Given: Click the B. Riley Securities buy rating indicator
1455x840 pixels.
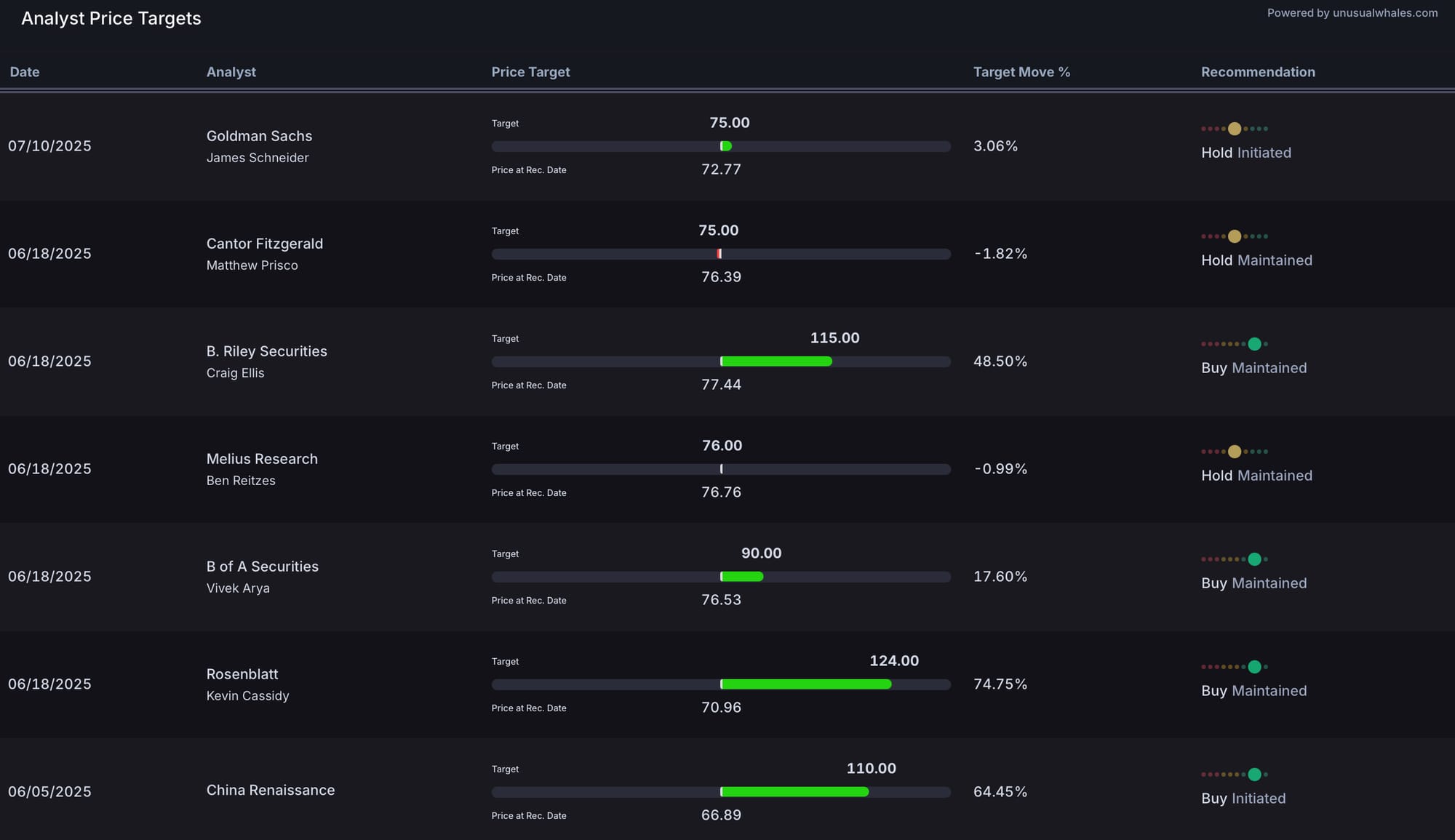Looking at the screenshot, I should [x=1235, y=344].
